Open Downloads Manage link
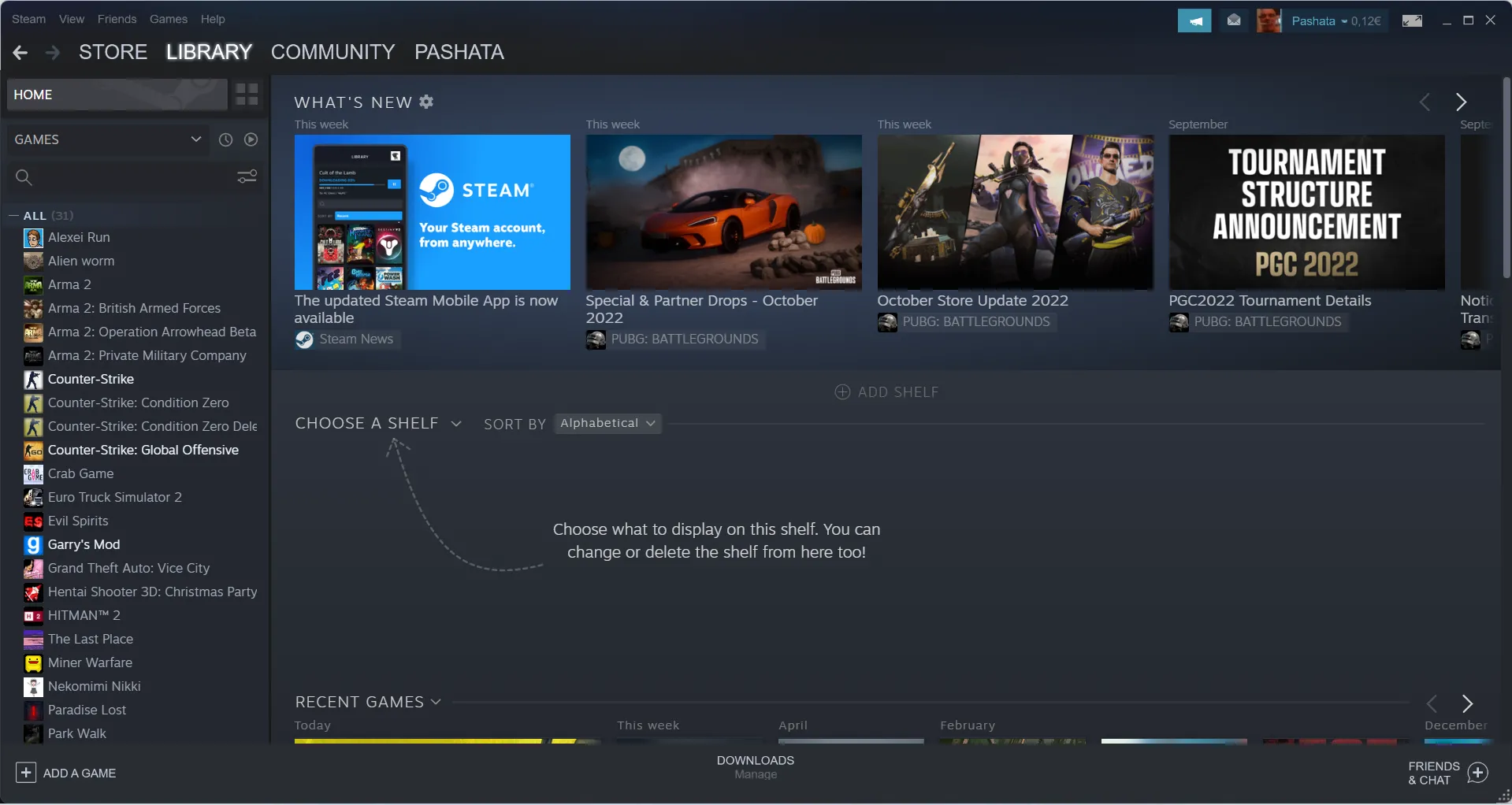 (756, 774)
